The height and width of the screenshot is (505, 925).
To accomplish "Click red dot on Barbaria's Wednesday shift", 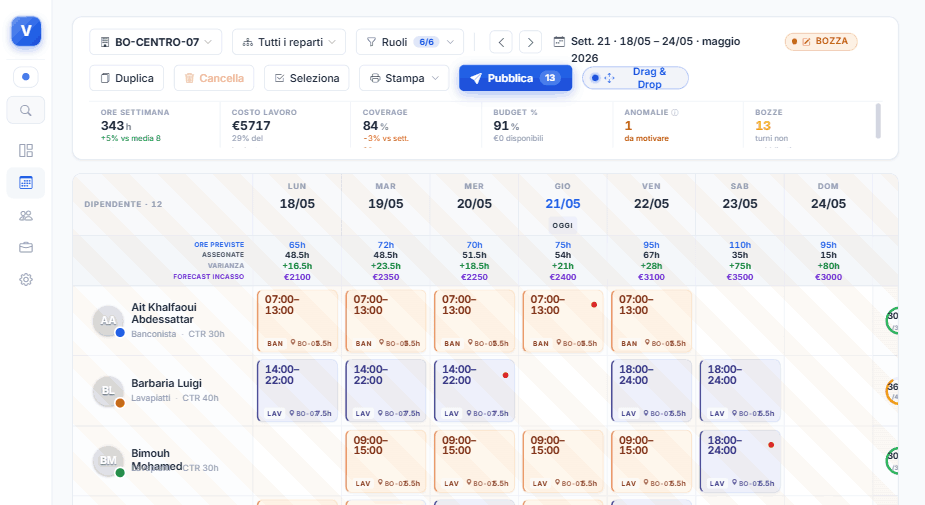I will [506, 375].
